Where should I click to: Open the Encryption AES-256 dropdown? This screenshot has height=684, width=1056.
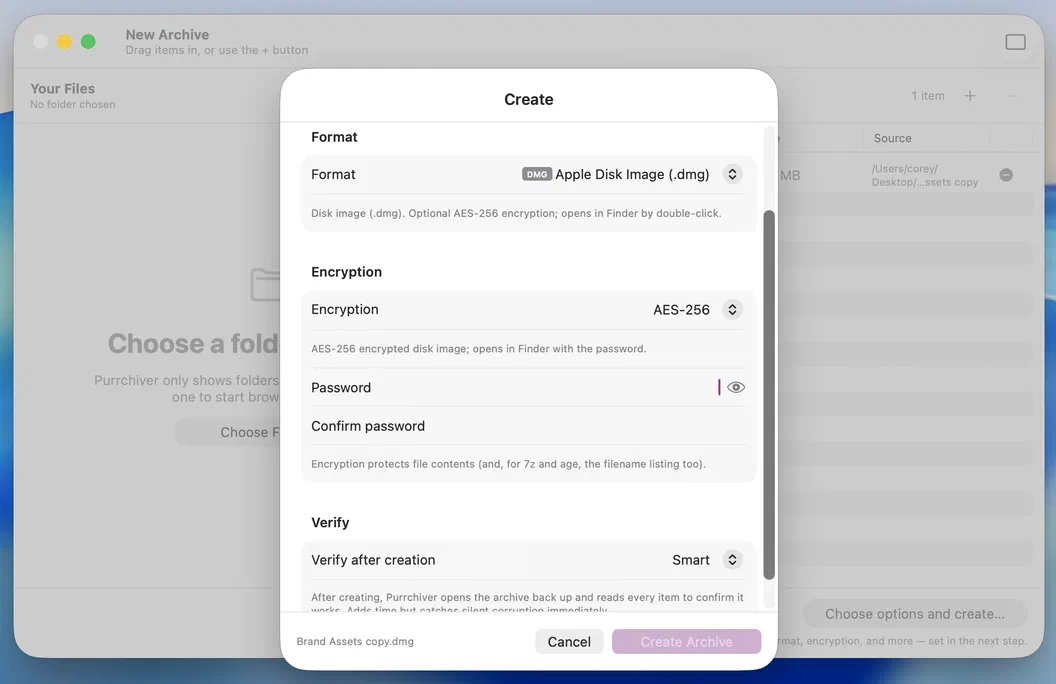point(732,310)
